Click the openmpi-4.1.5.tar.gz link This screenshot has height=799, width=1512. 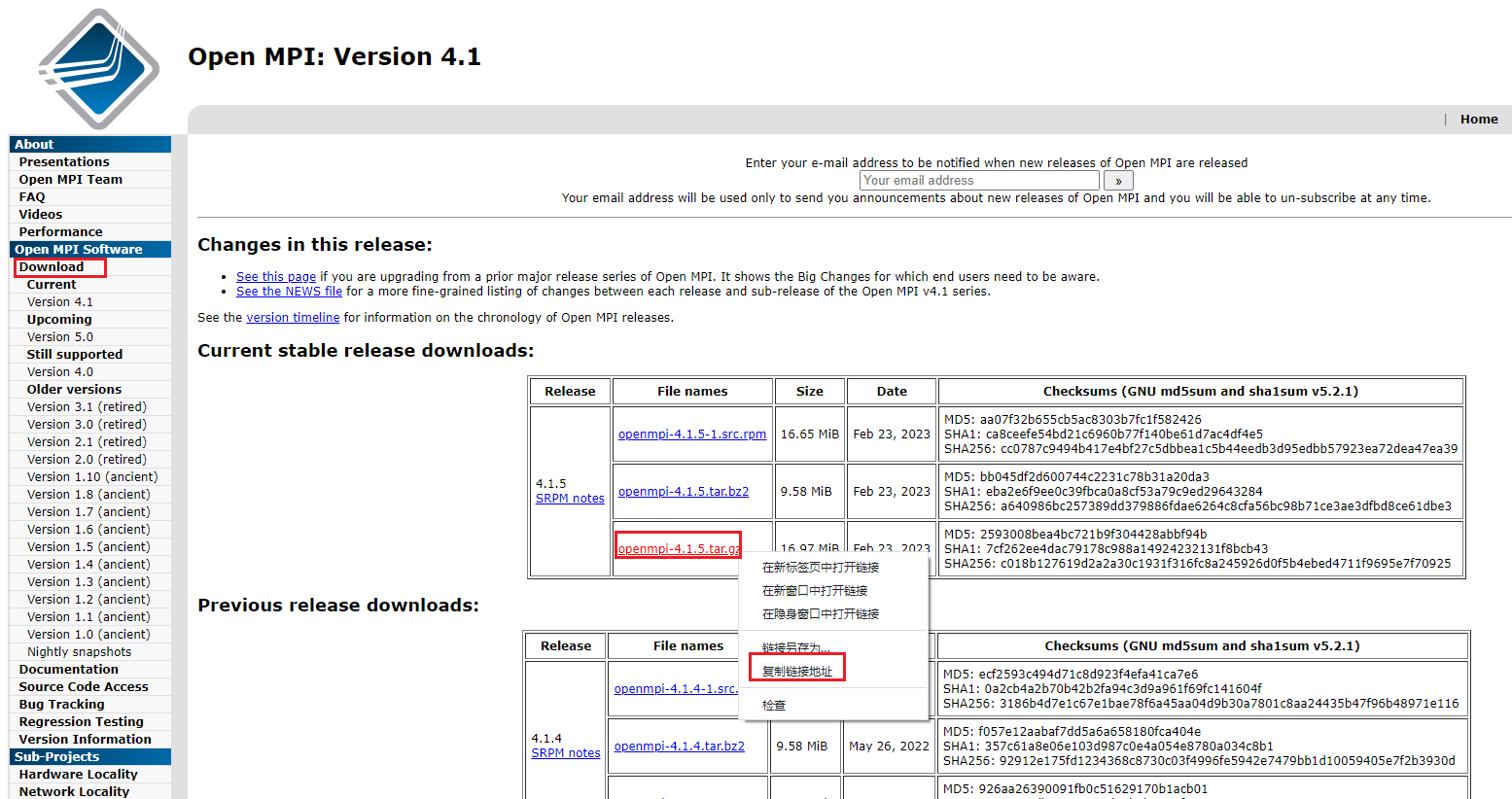click(679, 549)
